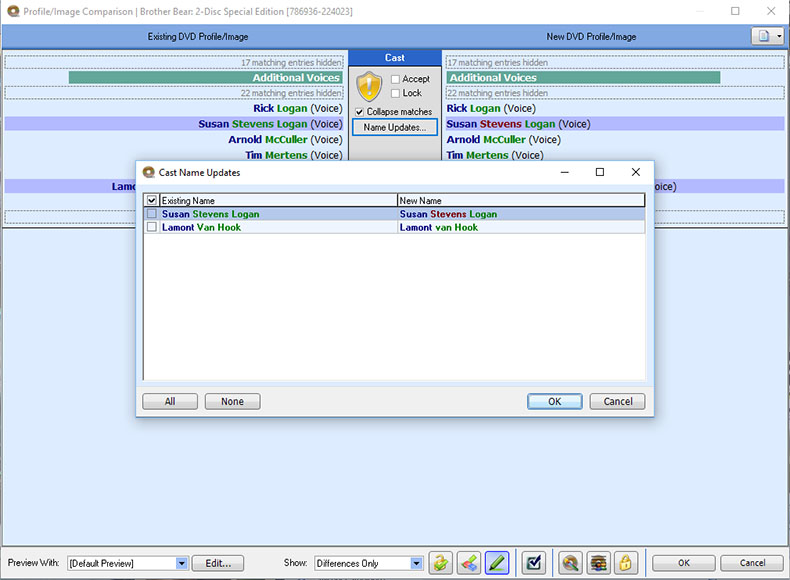Uncheck the Collapse matches checkbox
The width and height of the screenshot is (790, 580).
pyautogui.click(x=360, y=112)
